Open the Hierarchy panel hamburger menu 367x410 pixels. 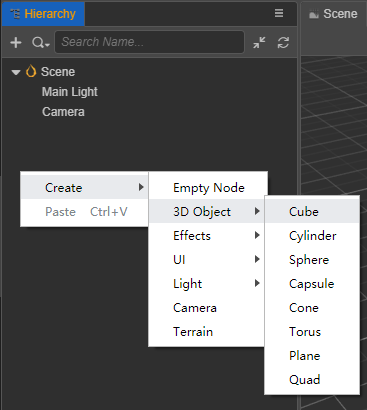pos(279,13)
